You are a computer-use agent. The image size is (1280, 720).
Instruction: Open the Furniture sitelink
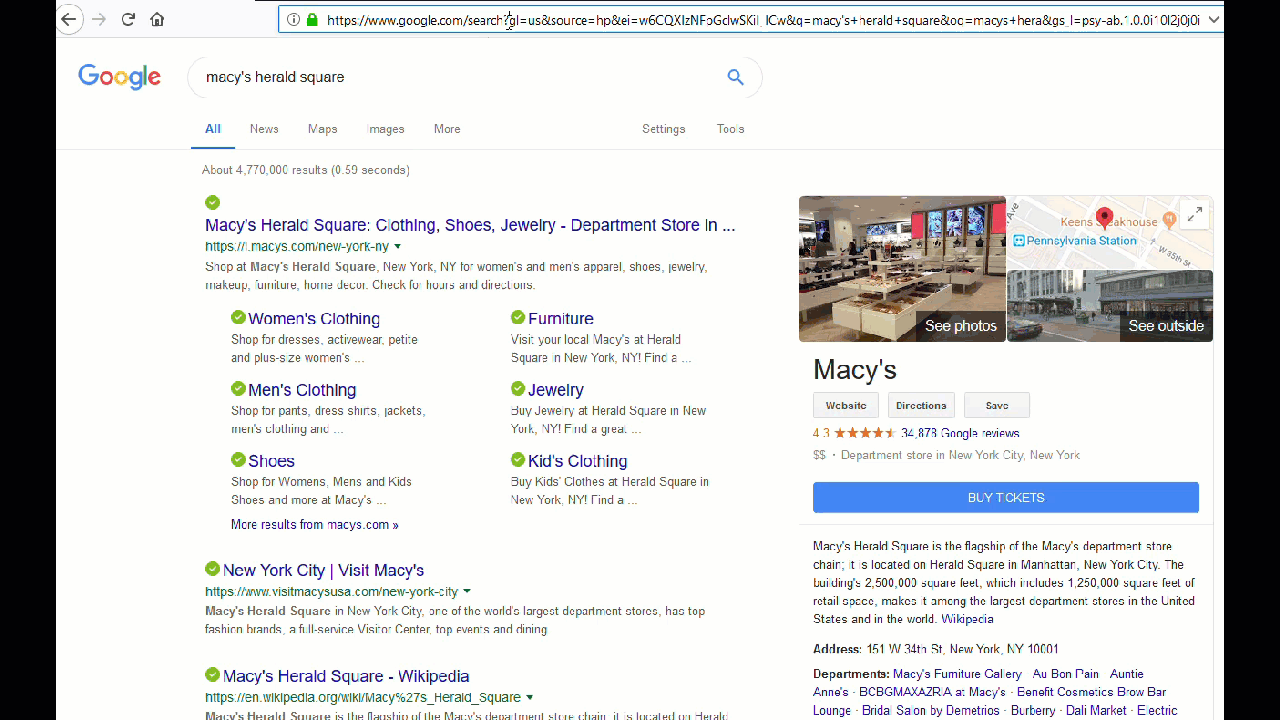pyautogui.click(x=561, y=319)
